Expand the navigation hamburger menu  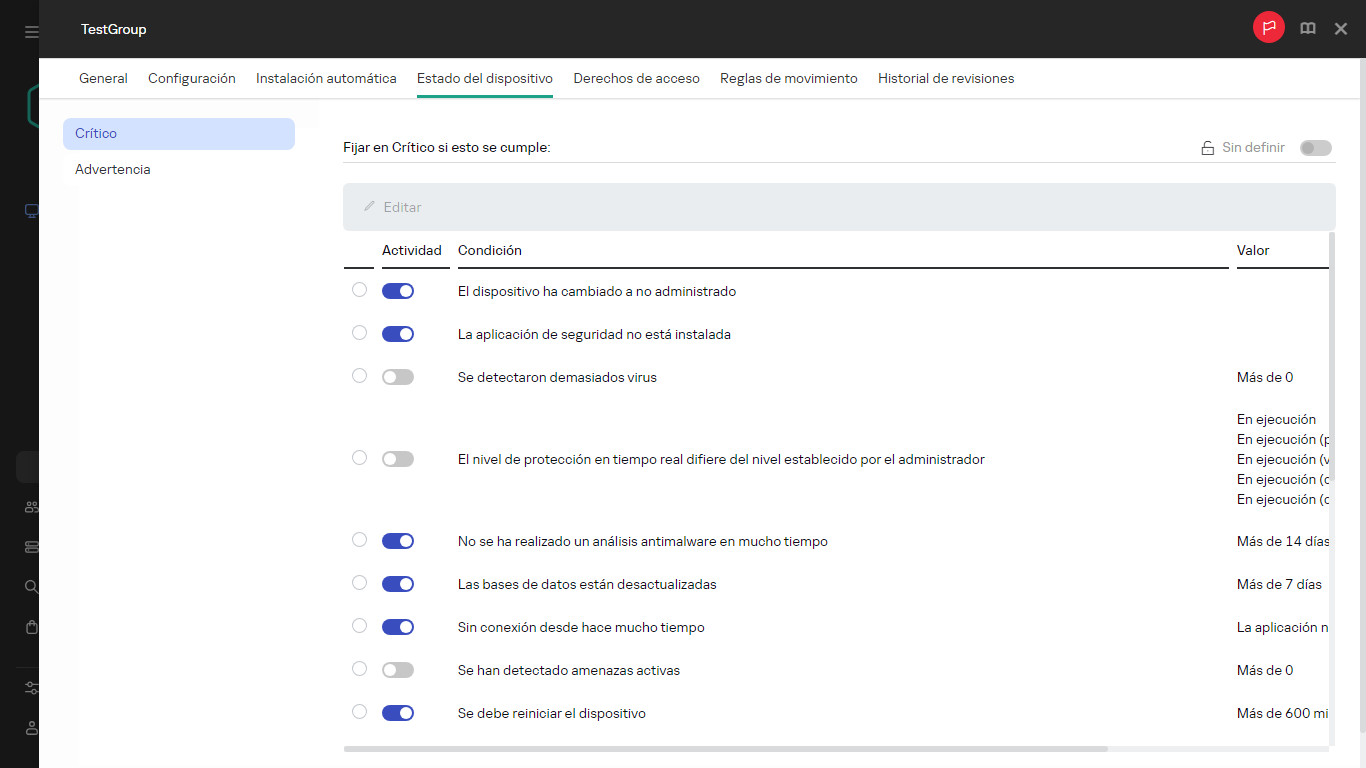coord(30,29)
